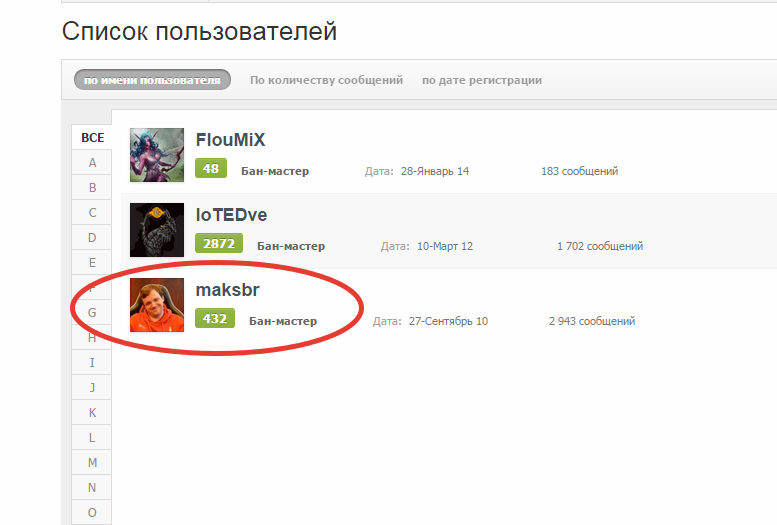Screen dimensions: 777x525
Task: Sort by 'по дате регистрации'
Action: pyautogui.click(x=482, y=80)
